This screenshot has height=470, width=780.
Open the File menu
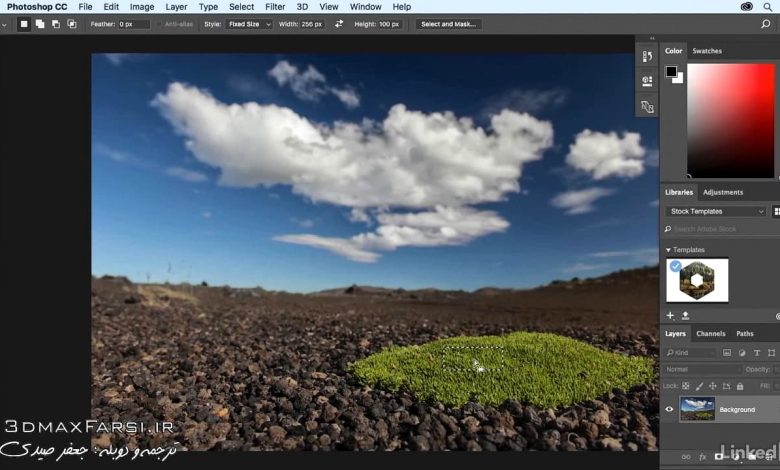tap(85, 7)
